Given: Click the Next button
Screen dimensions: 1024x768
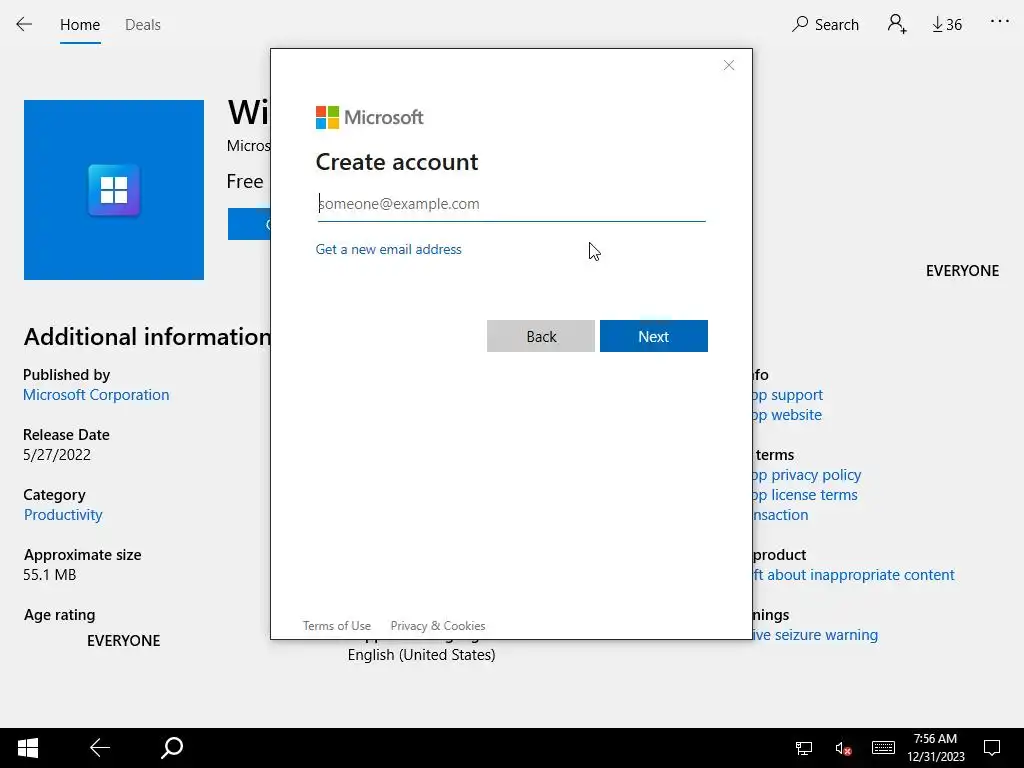Looking at the screenshot, I should point(654,336).
